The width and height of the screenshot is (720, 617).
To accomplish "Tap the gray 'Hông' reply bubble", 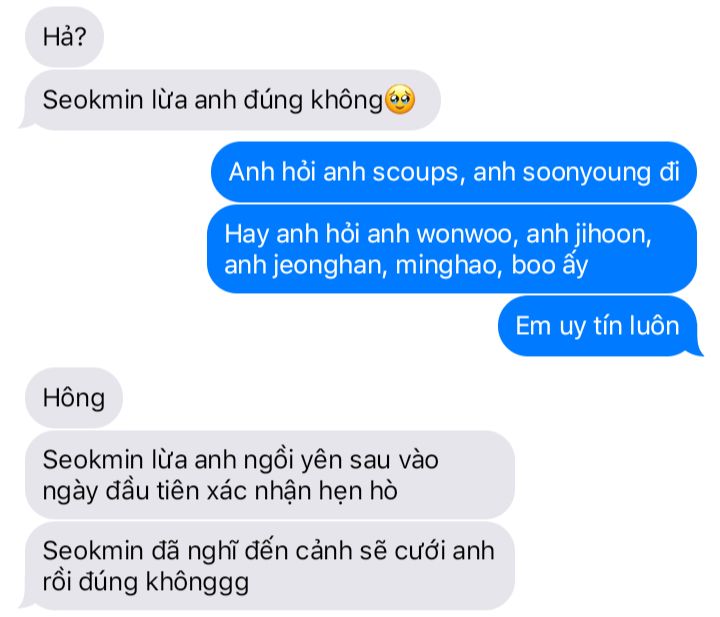I will click(x=74, y=398).
